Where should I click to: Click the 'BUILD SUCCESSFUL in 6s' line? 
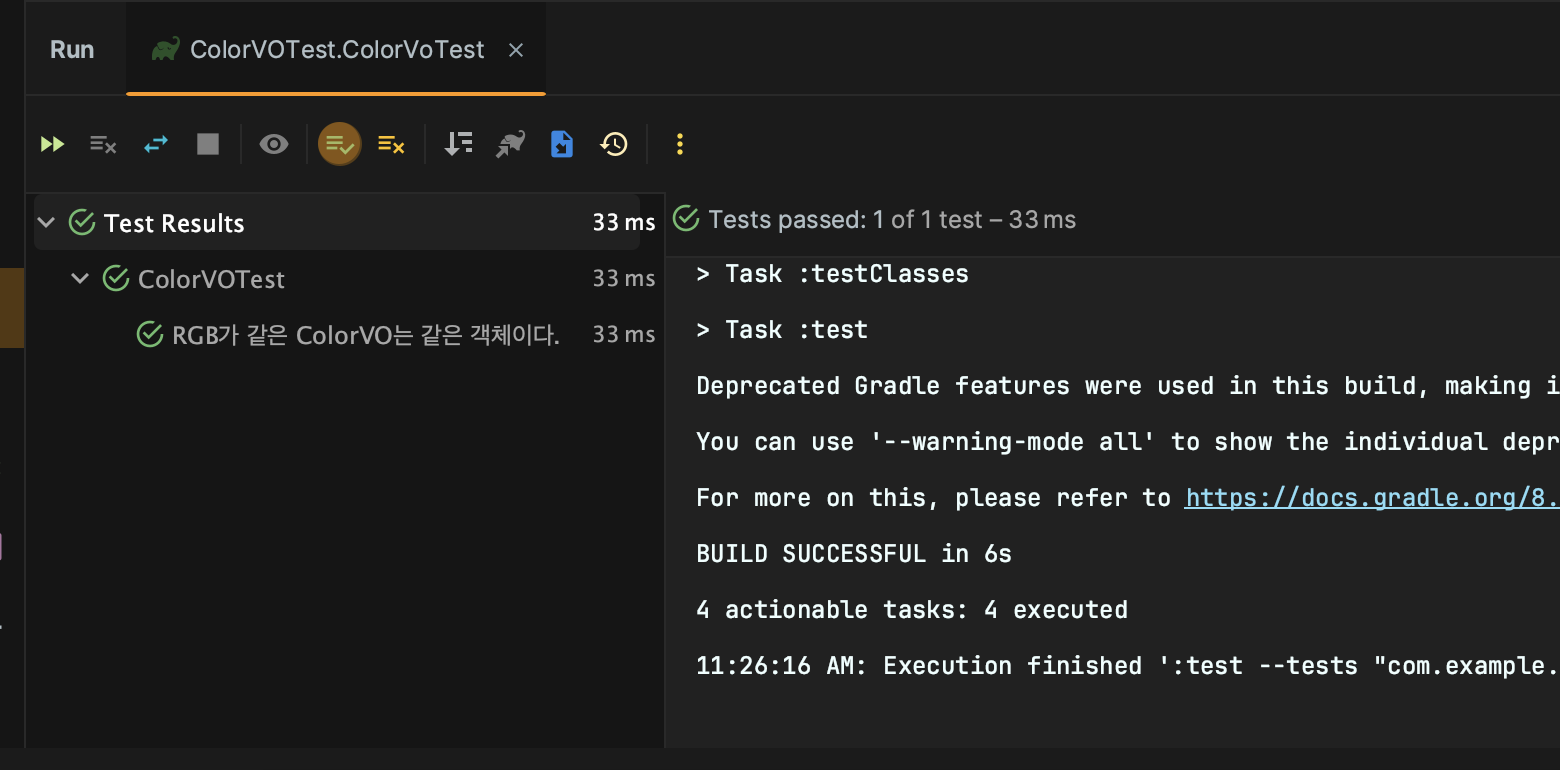point(854,554)
